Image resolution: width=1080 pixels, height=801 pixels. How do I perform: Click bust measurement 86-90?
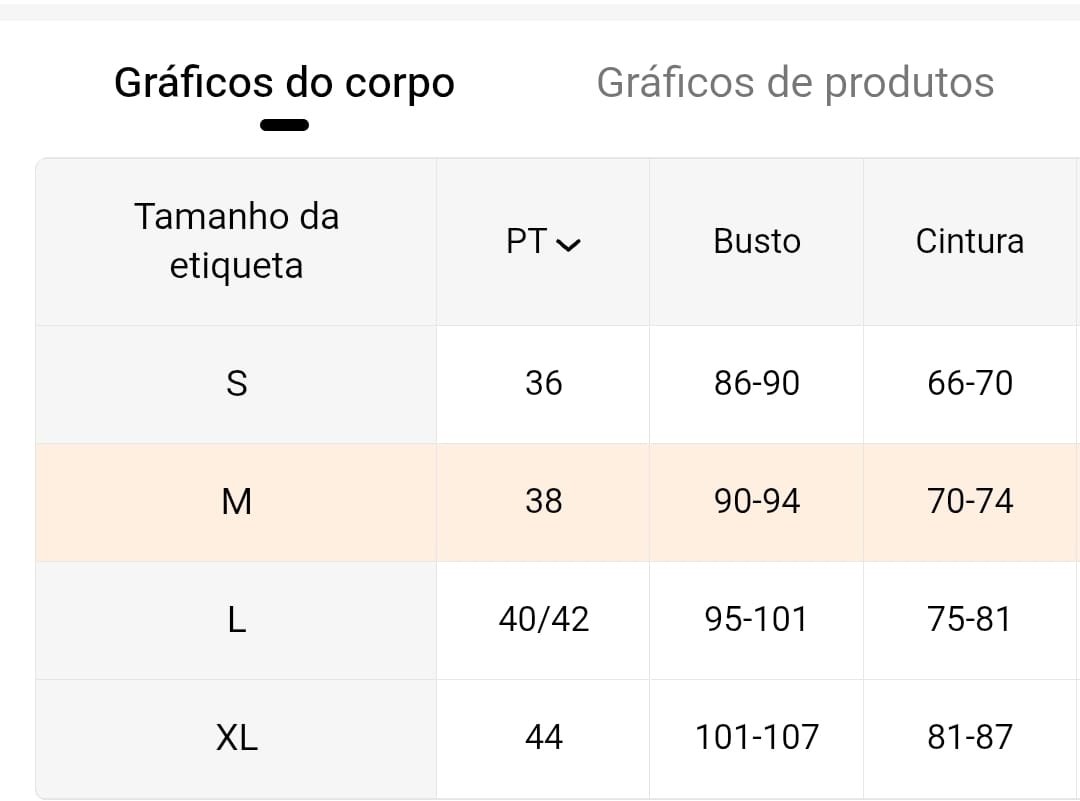756,383
